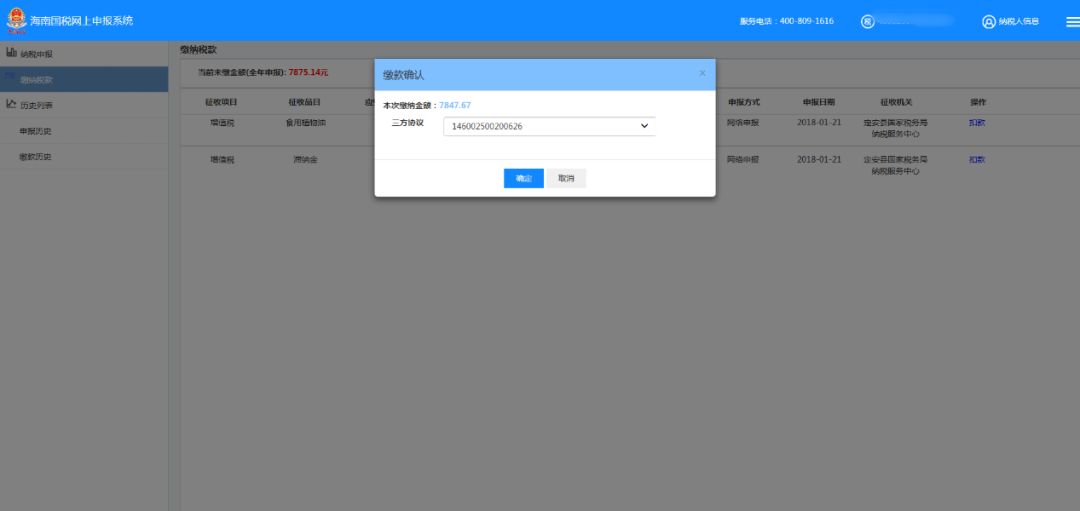
Task: Click the 三方协议 field label
Action: point(407,123)
